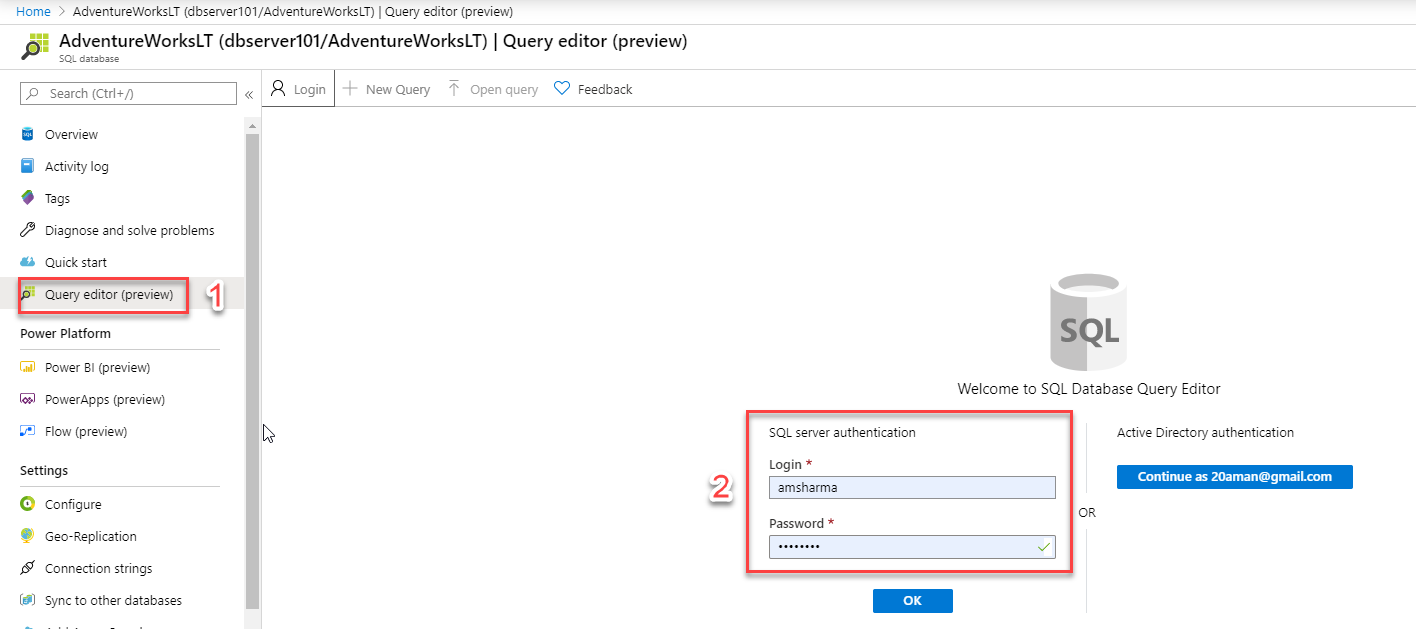Click the Query editor (preview) icon

pyautogui.click(x=27, y=295)
